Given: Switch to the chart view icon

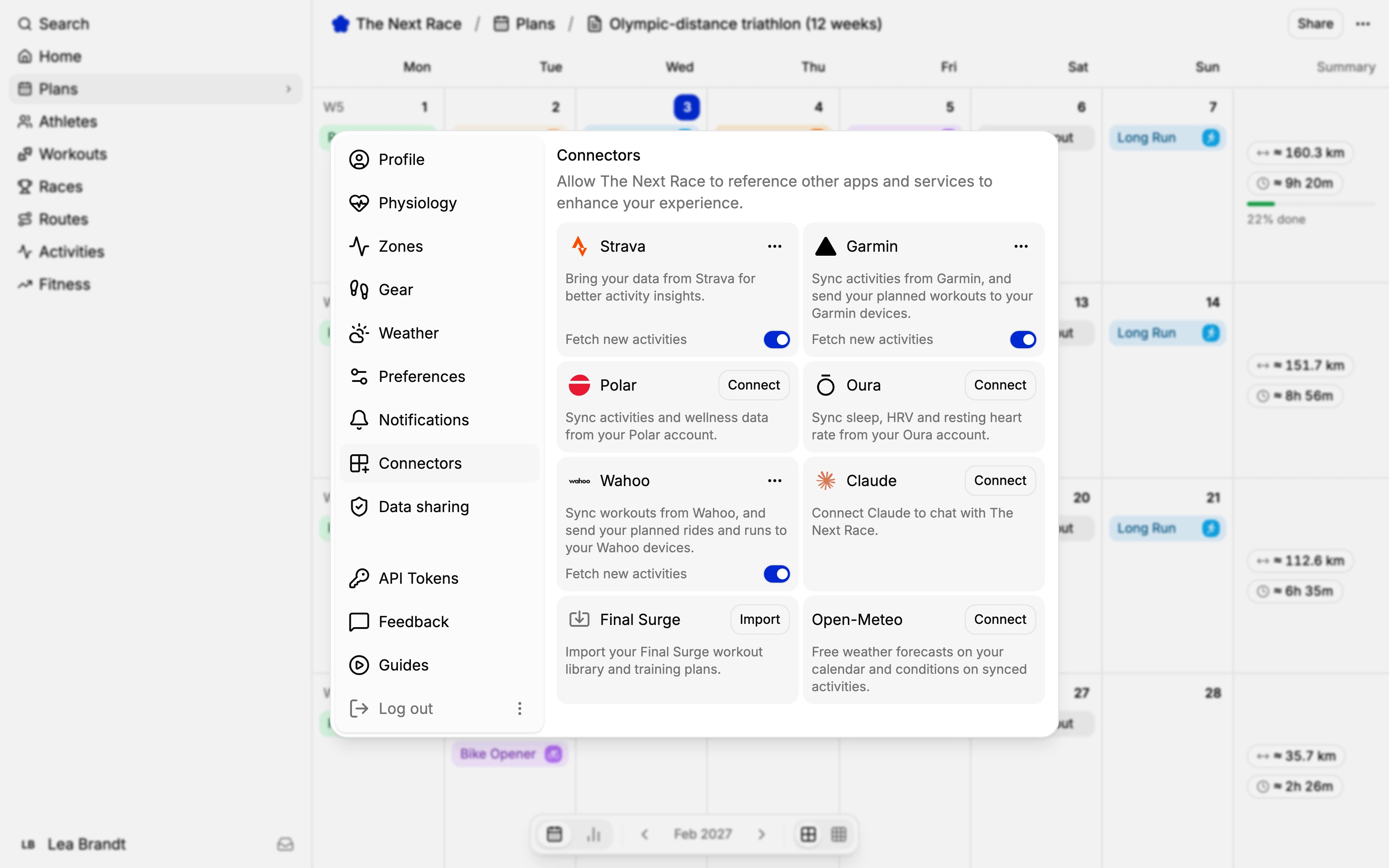Looking at the screenshot, I should click(594, 834).
